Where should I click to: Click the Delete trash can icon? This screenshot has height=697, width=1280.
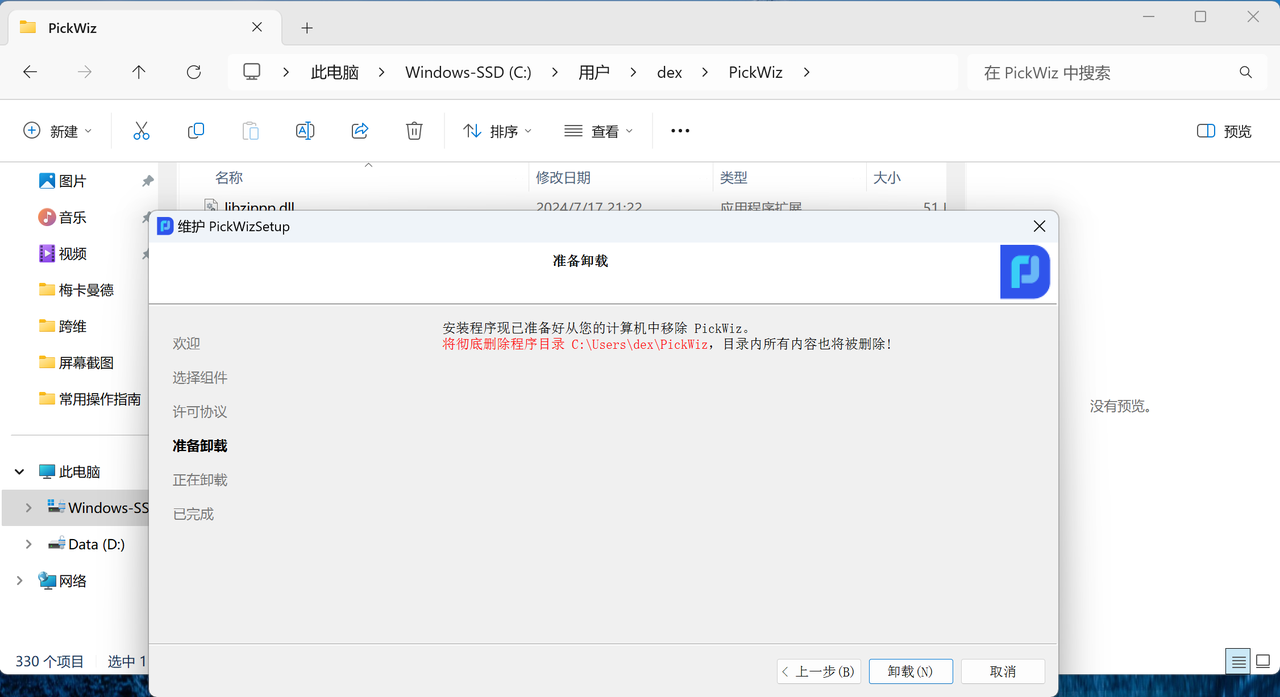414,131
